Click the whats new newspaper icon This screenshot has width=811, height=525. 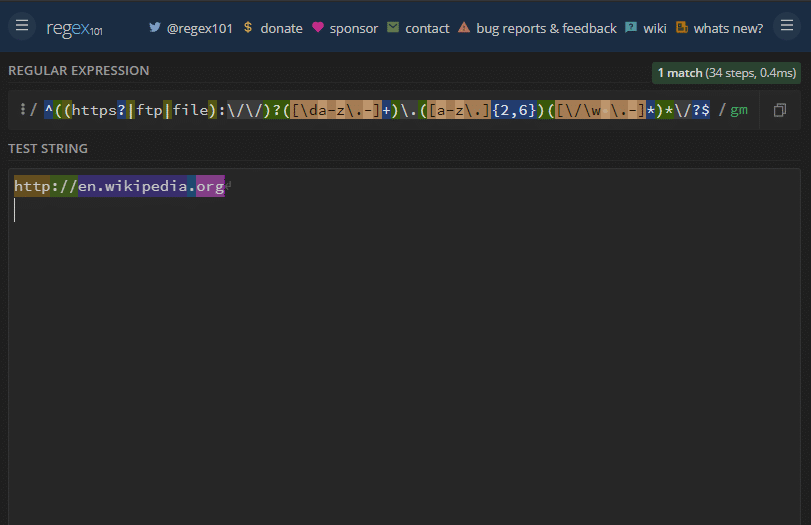[682, 27]
